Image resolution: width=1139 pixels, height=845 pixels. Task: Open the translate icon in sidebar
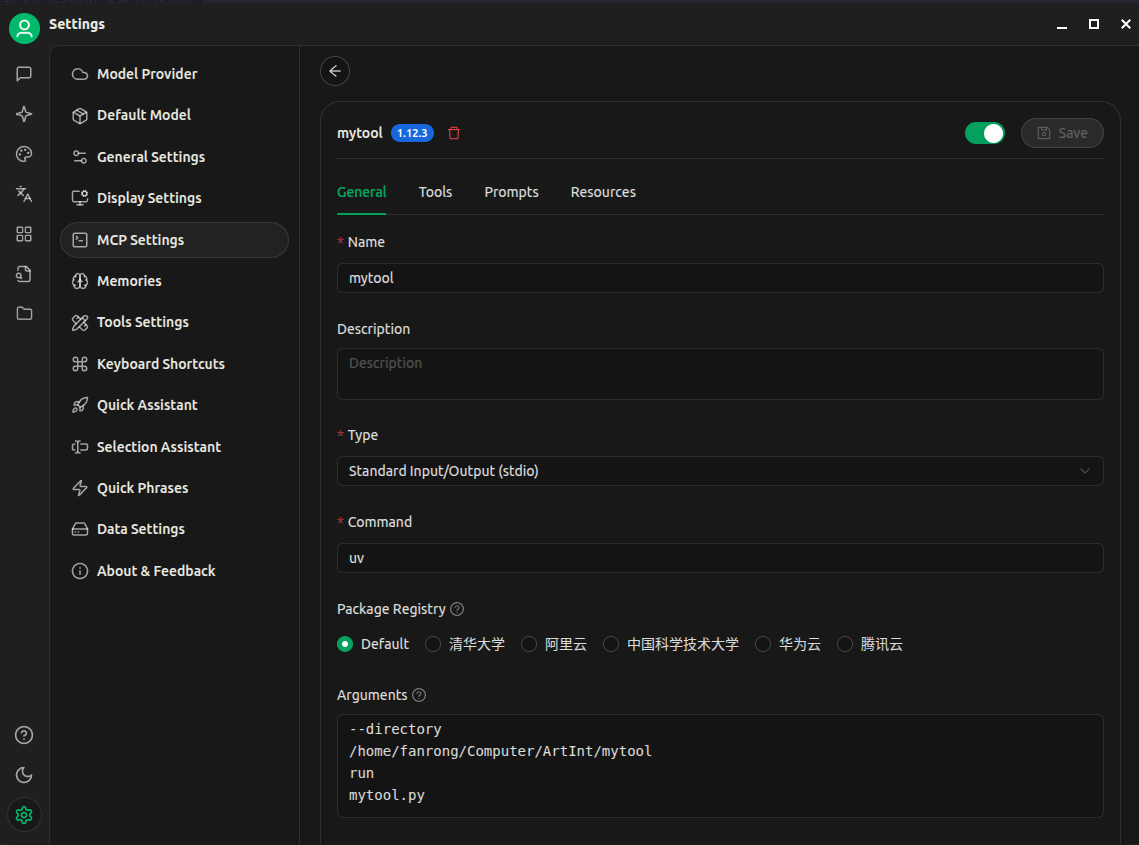(x=24, y=194)
